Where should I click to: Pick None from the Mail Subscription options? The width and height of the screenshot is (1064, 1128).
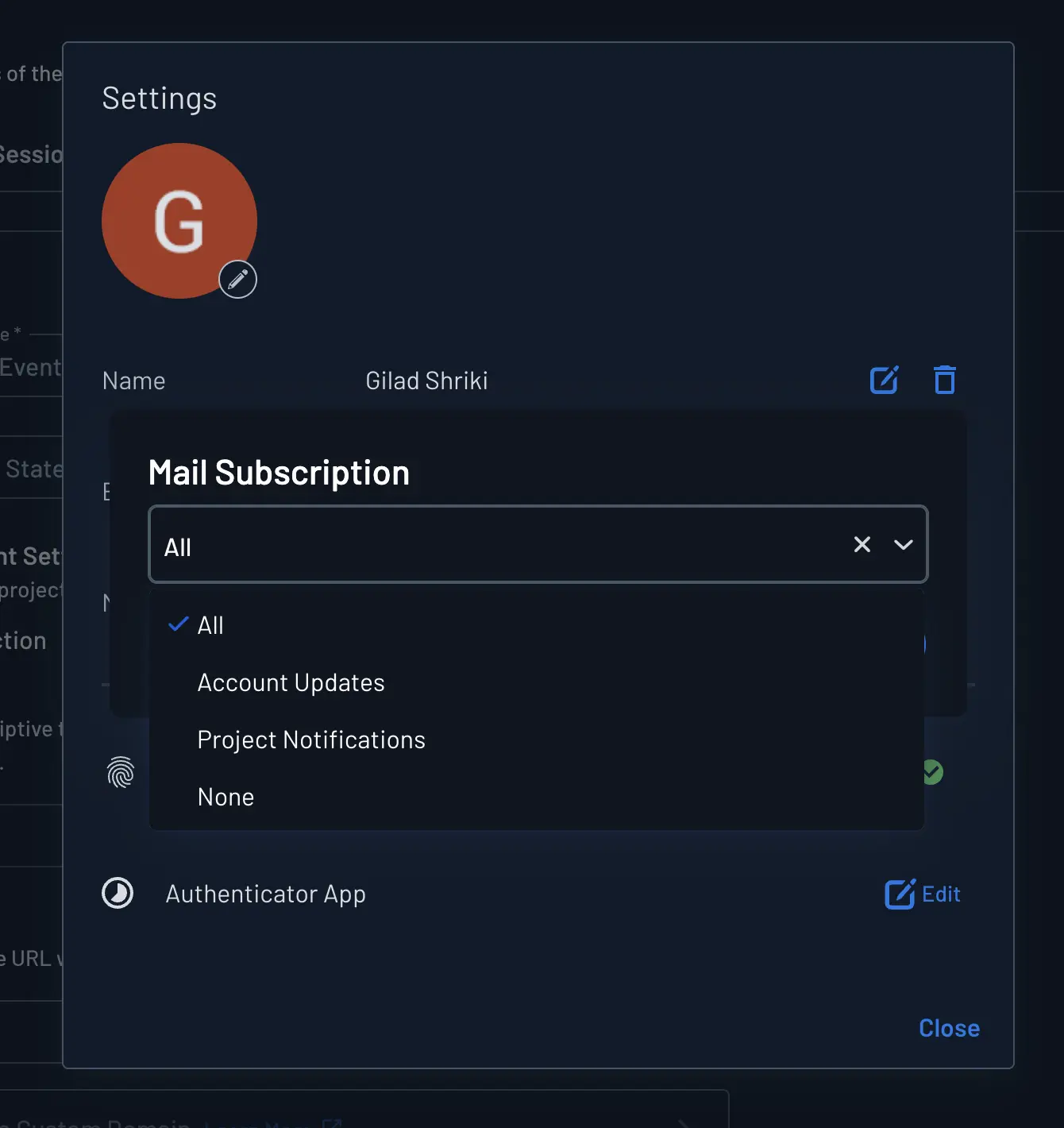[226, 797]
